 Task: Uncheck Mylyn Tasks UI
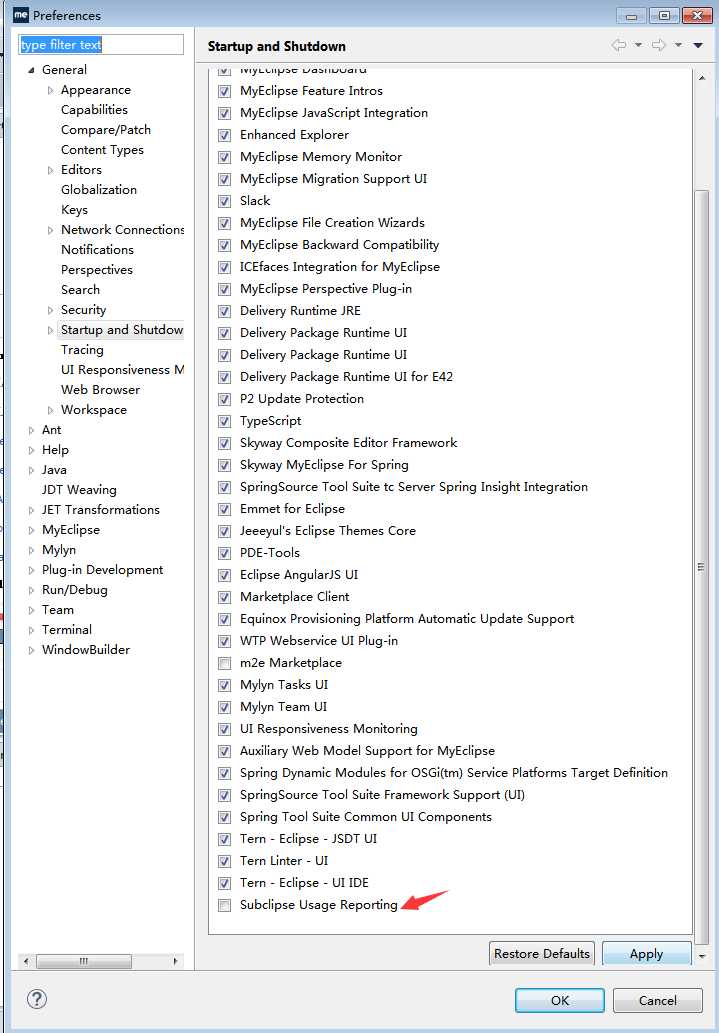(225, 685)
